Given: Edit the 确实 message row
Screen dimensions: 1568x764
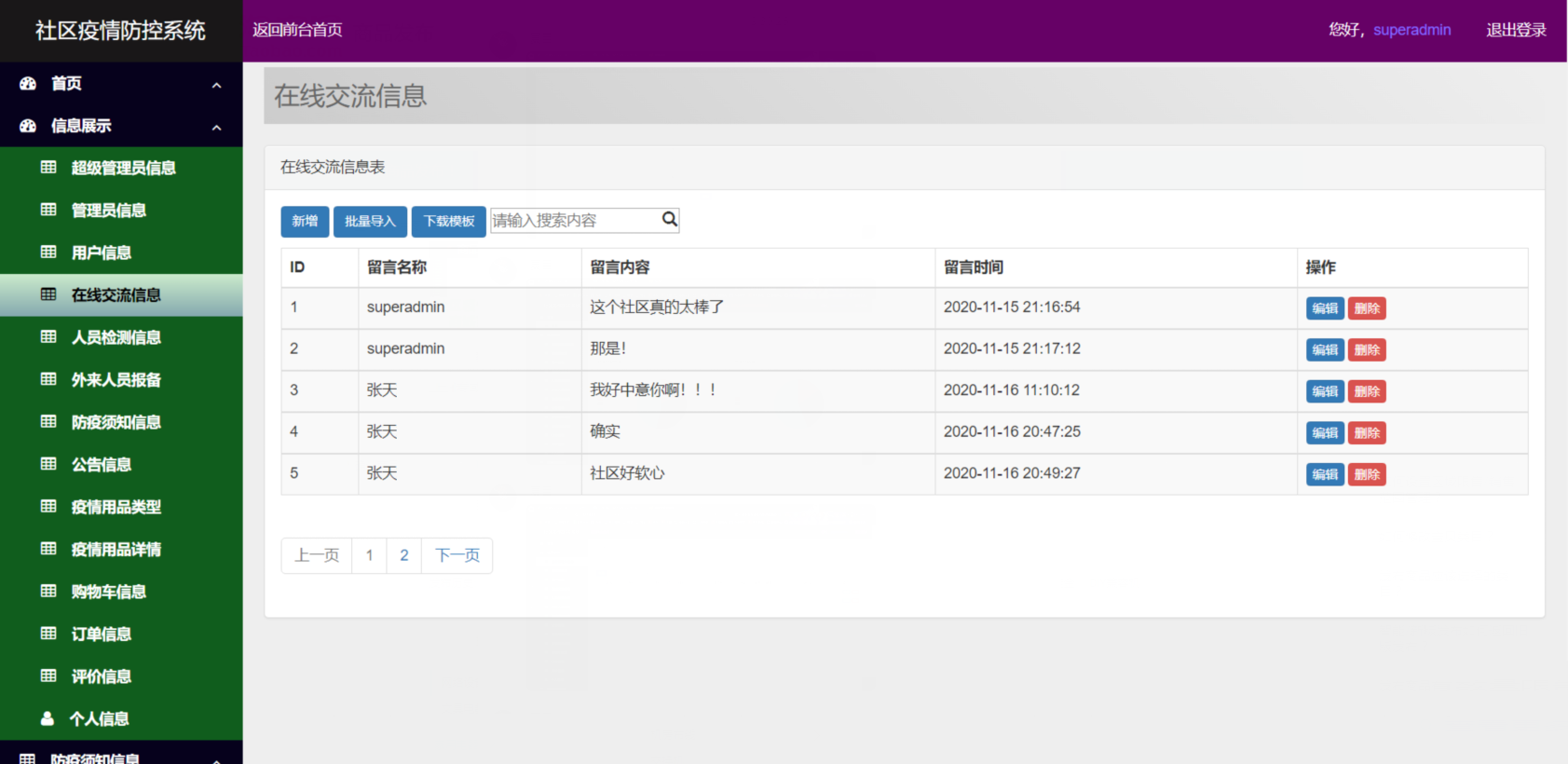Looking at the screenshot, I should click(1325, 433).
